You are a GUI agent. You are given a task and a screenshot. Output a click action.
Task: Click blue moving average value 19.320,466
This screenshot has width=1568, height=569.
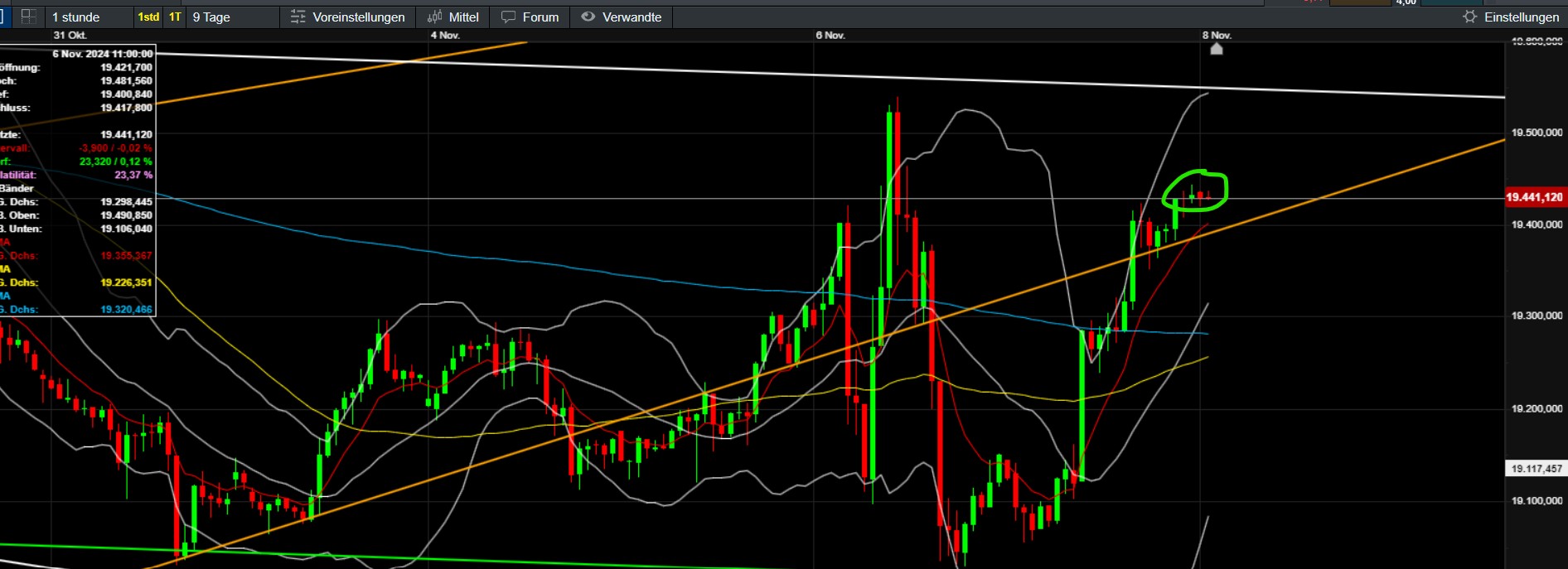point(127,309)
